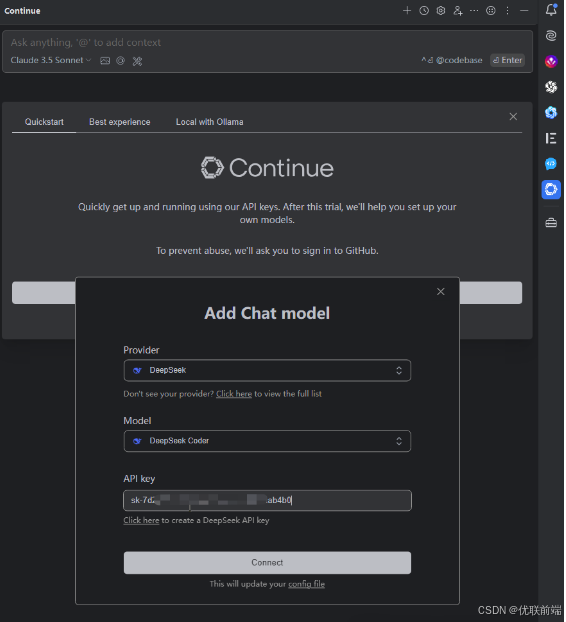566x622 pixels.
Task: Open the Provider dropdown showing DeepSeek
Action: [268, 371]
